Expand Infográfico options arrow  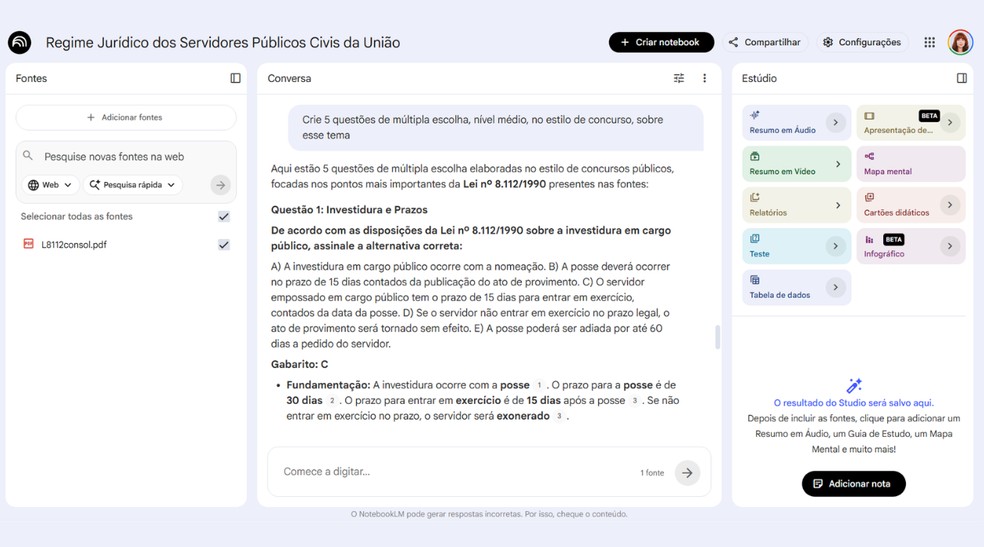point(950,246)
